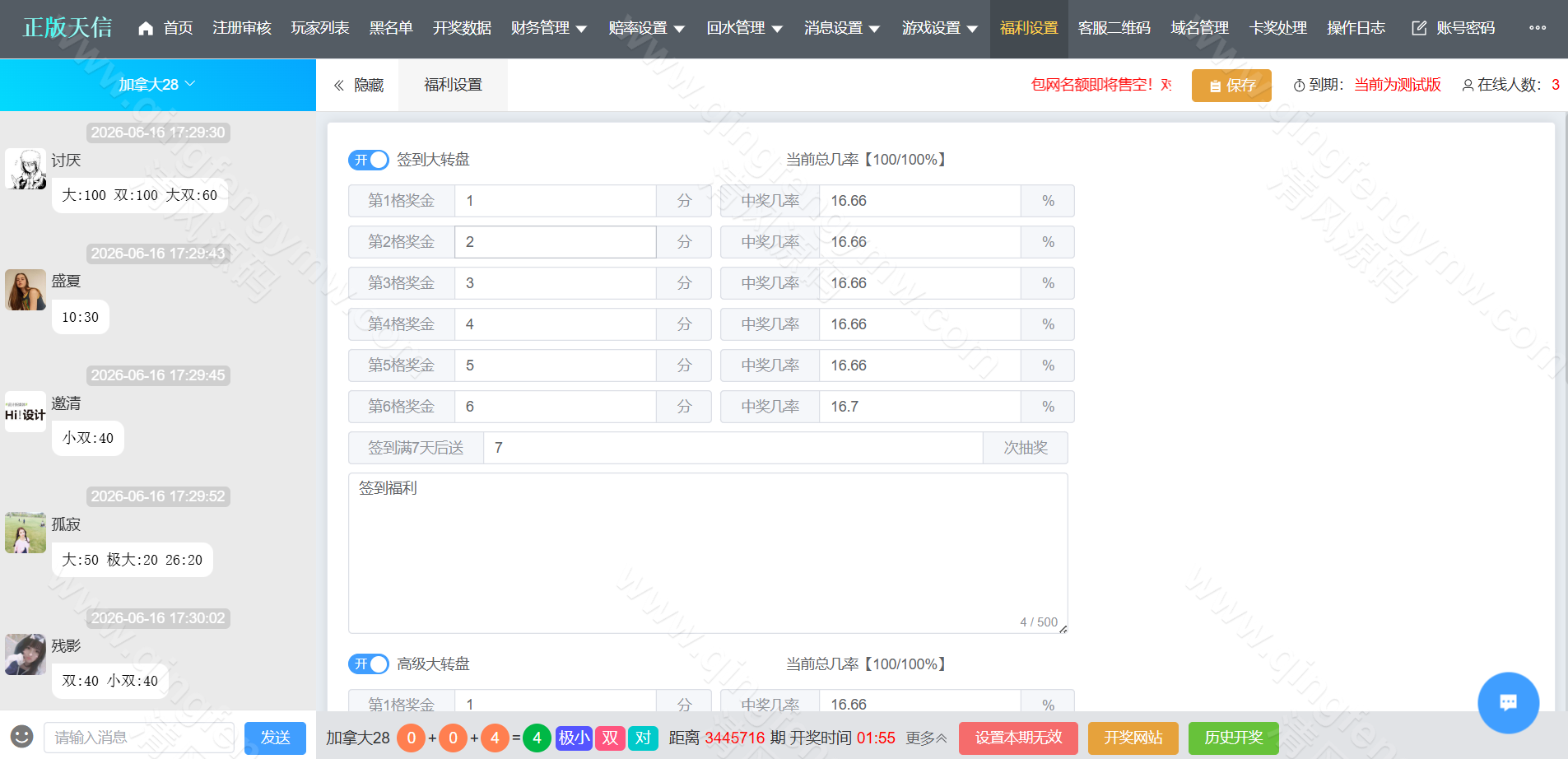Open the emoji picker smiley icon

(x=21, y=736)
